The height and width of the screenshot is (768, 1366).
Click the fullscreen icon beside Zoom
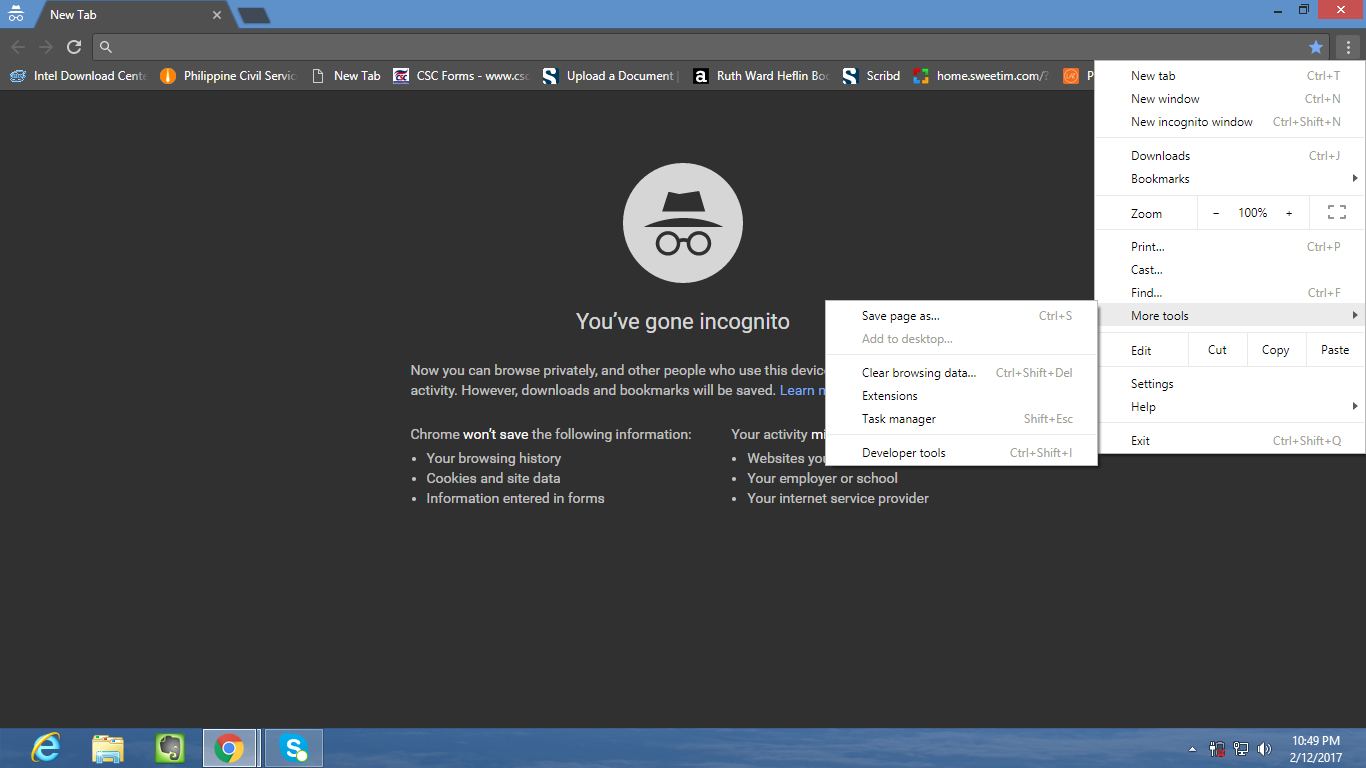[1336, 213]
